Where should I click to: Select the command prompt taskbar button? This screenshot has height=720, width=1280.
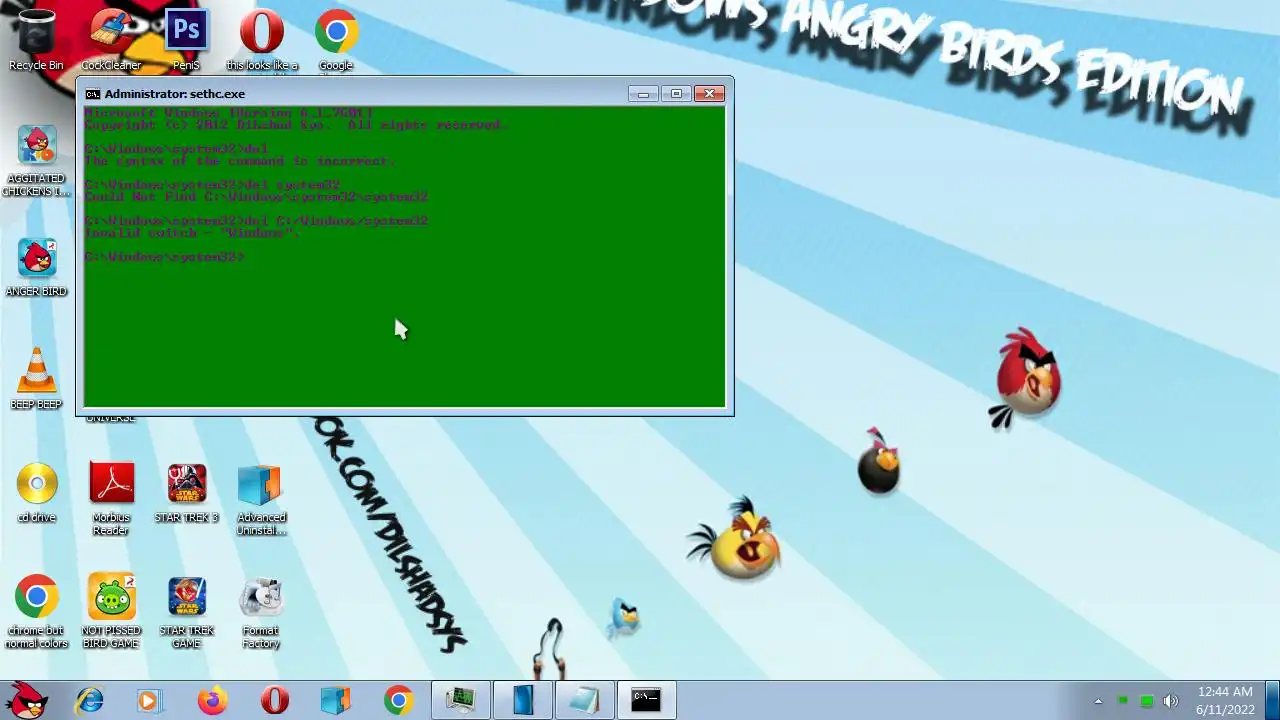click(646, 700)
